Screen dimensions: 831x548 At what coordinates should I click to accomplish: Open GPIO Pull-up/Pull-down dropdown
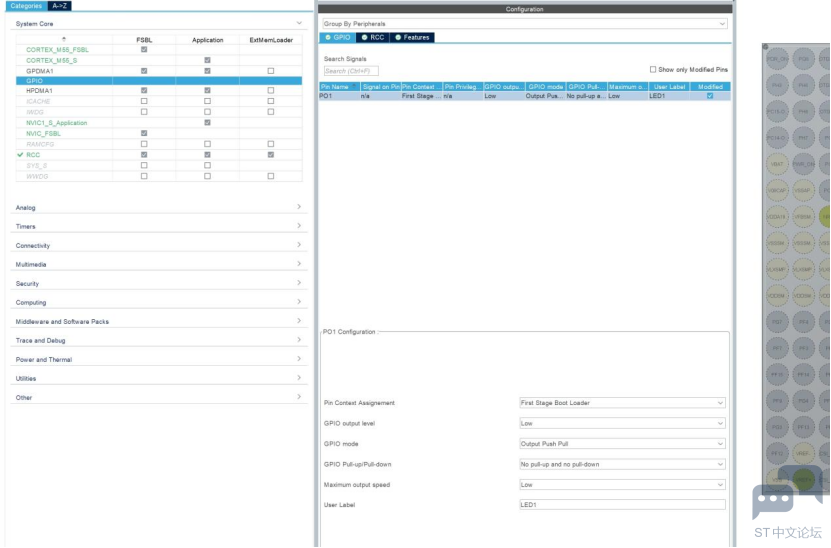(622, 464)
